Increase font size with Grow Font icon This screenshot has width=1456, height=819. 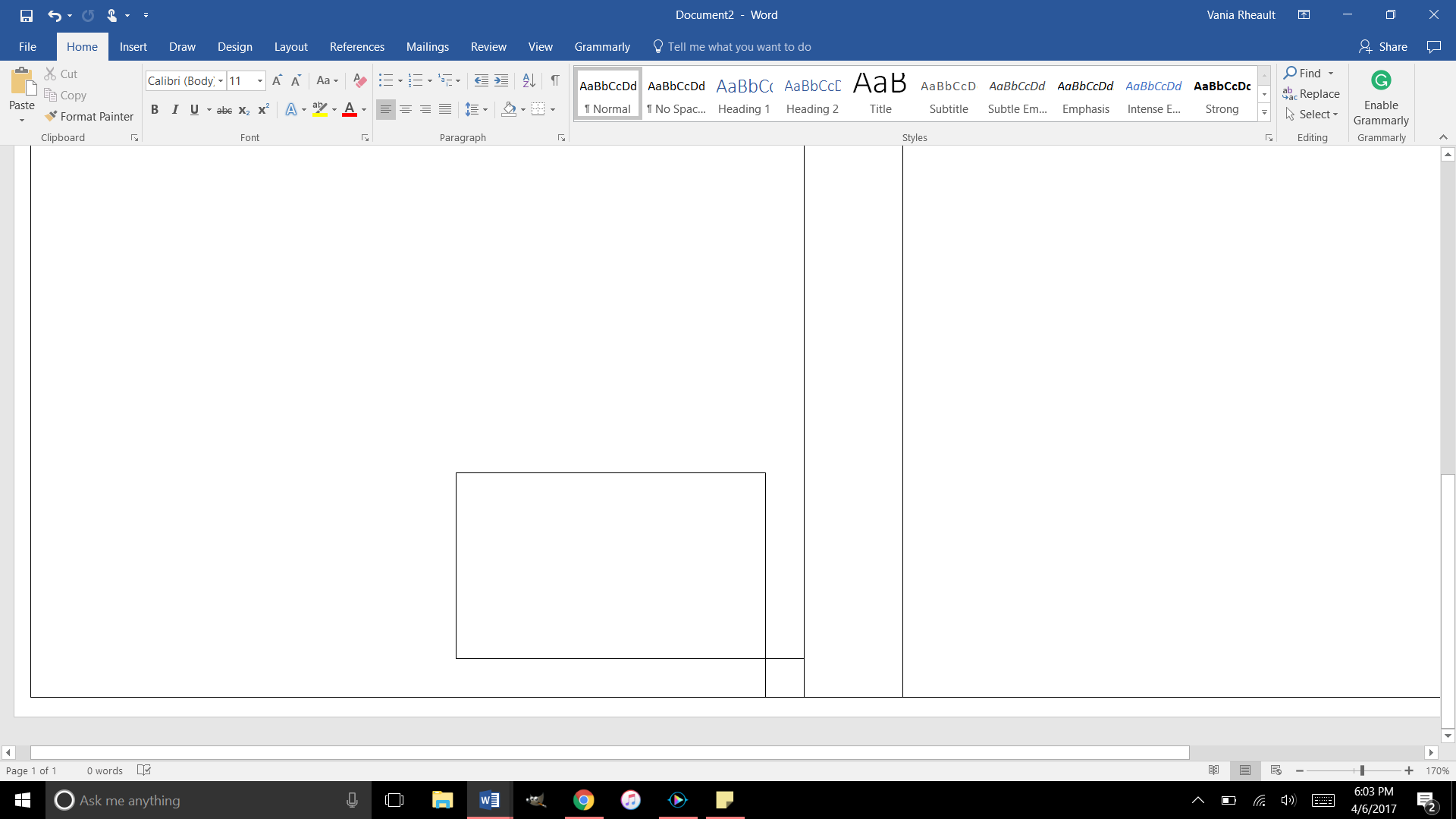pyautogui.click(x=277, y=80)
